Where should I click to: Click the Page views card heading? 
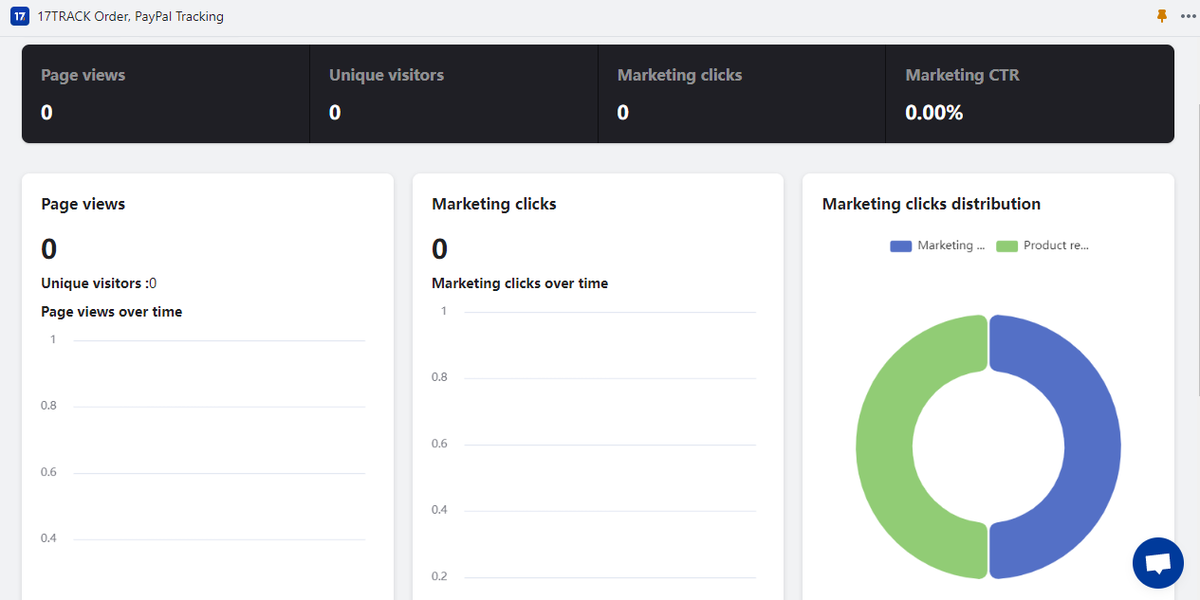pyautogui.click(x=83, y=204)
